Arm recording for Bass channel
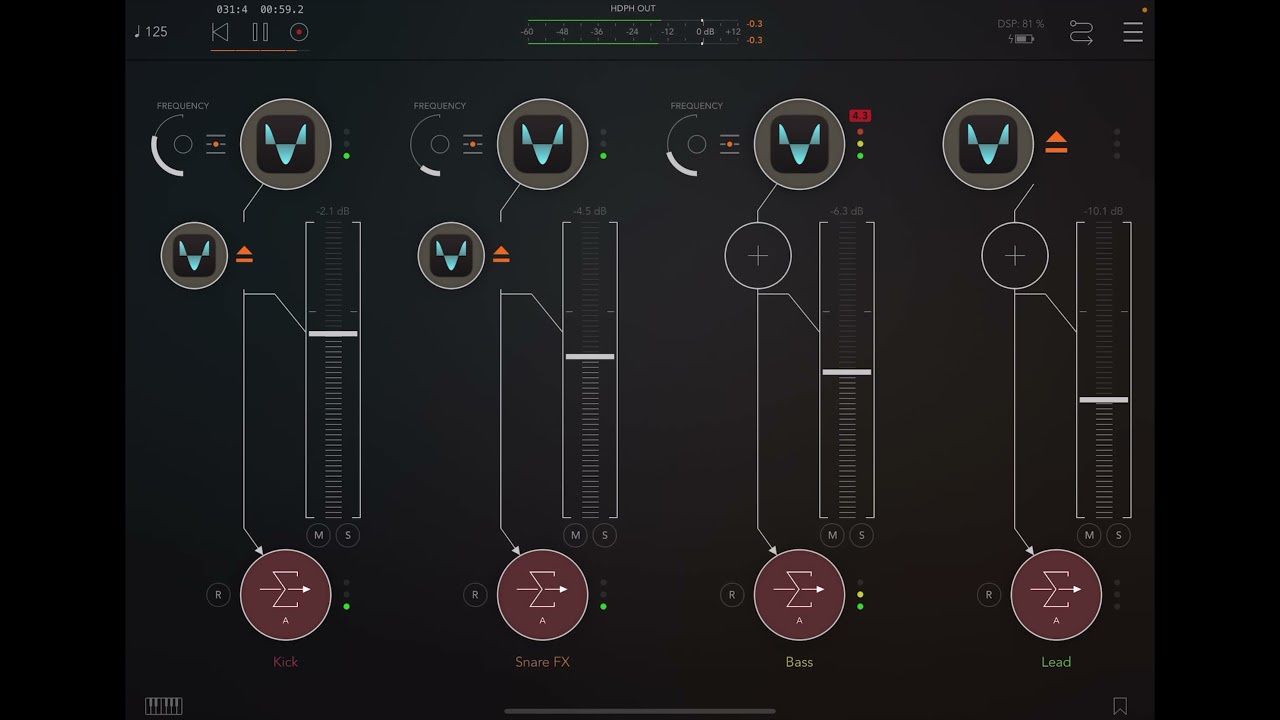The image size is (1280, 720). tap(732, 595)
